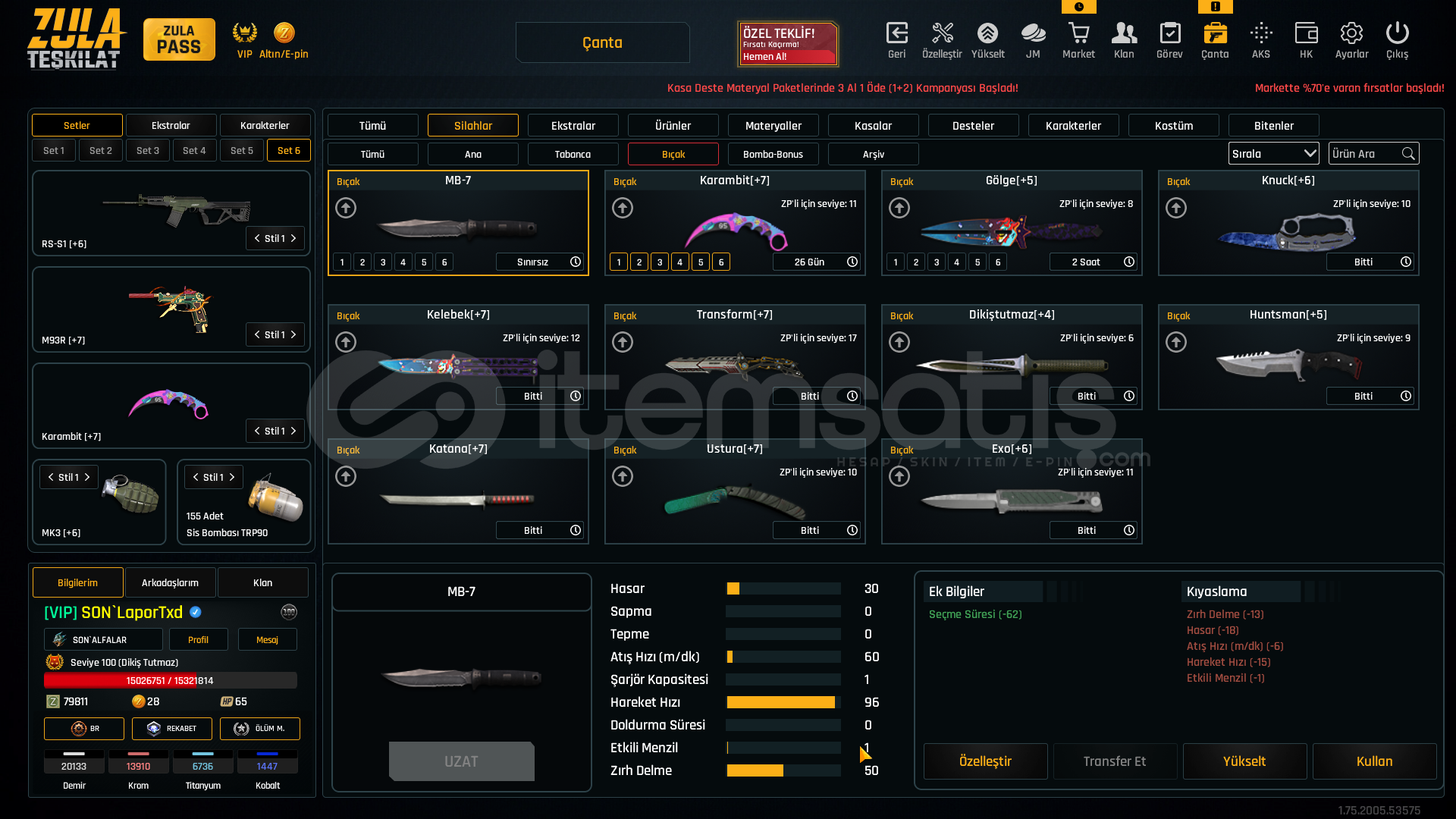Viewport: 1456px width, 819px height.
Task: Open the HK wallet icon
Action: (1306, 33)
